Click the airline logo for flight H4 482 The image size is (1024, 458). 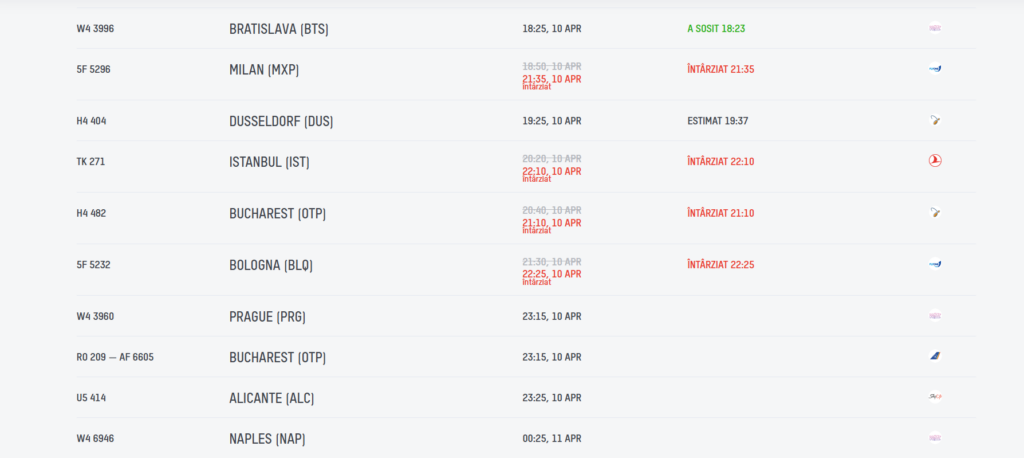(x=934, y=213)
